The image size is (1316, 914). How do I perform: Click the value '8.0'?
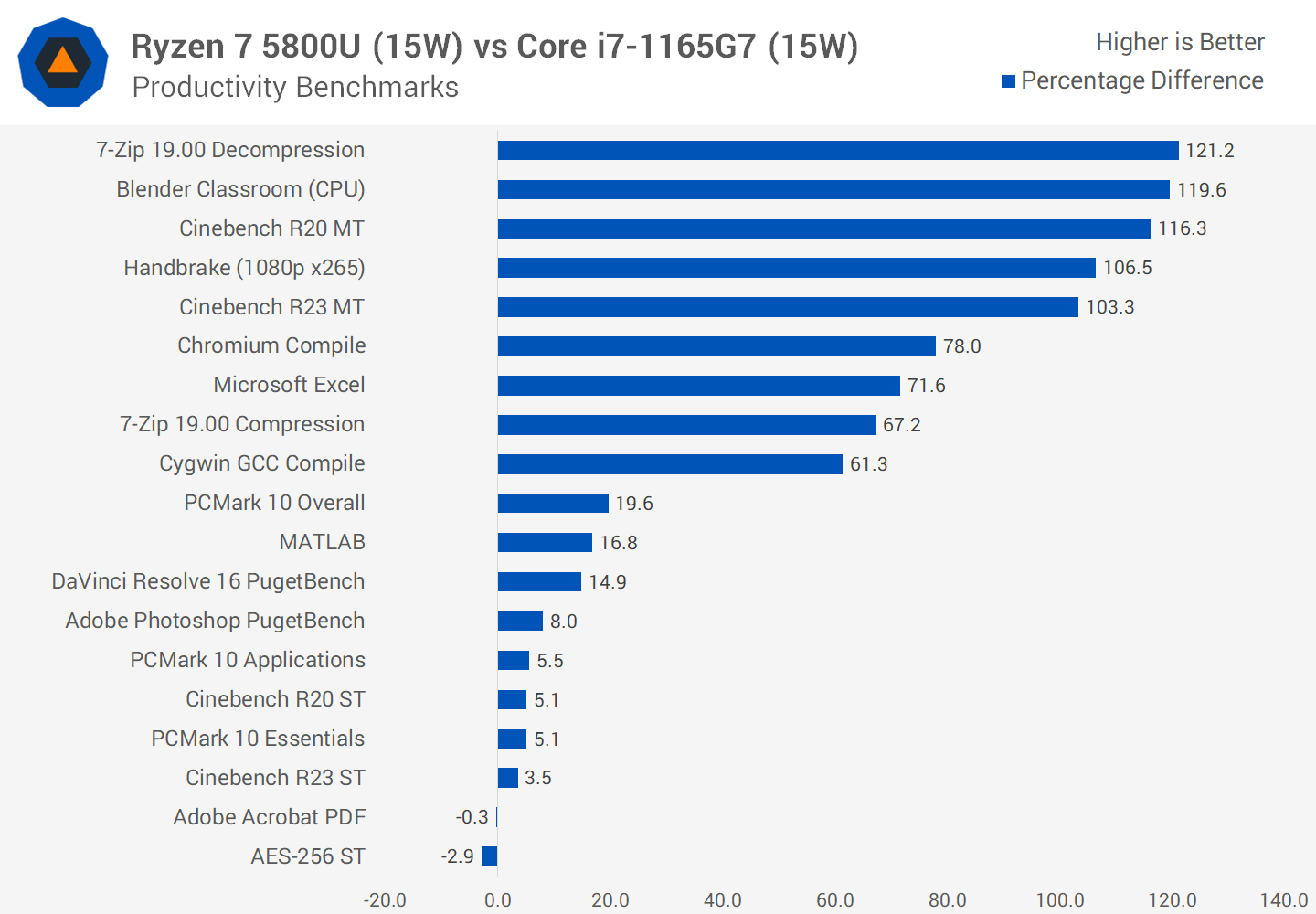pos(564,622)
